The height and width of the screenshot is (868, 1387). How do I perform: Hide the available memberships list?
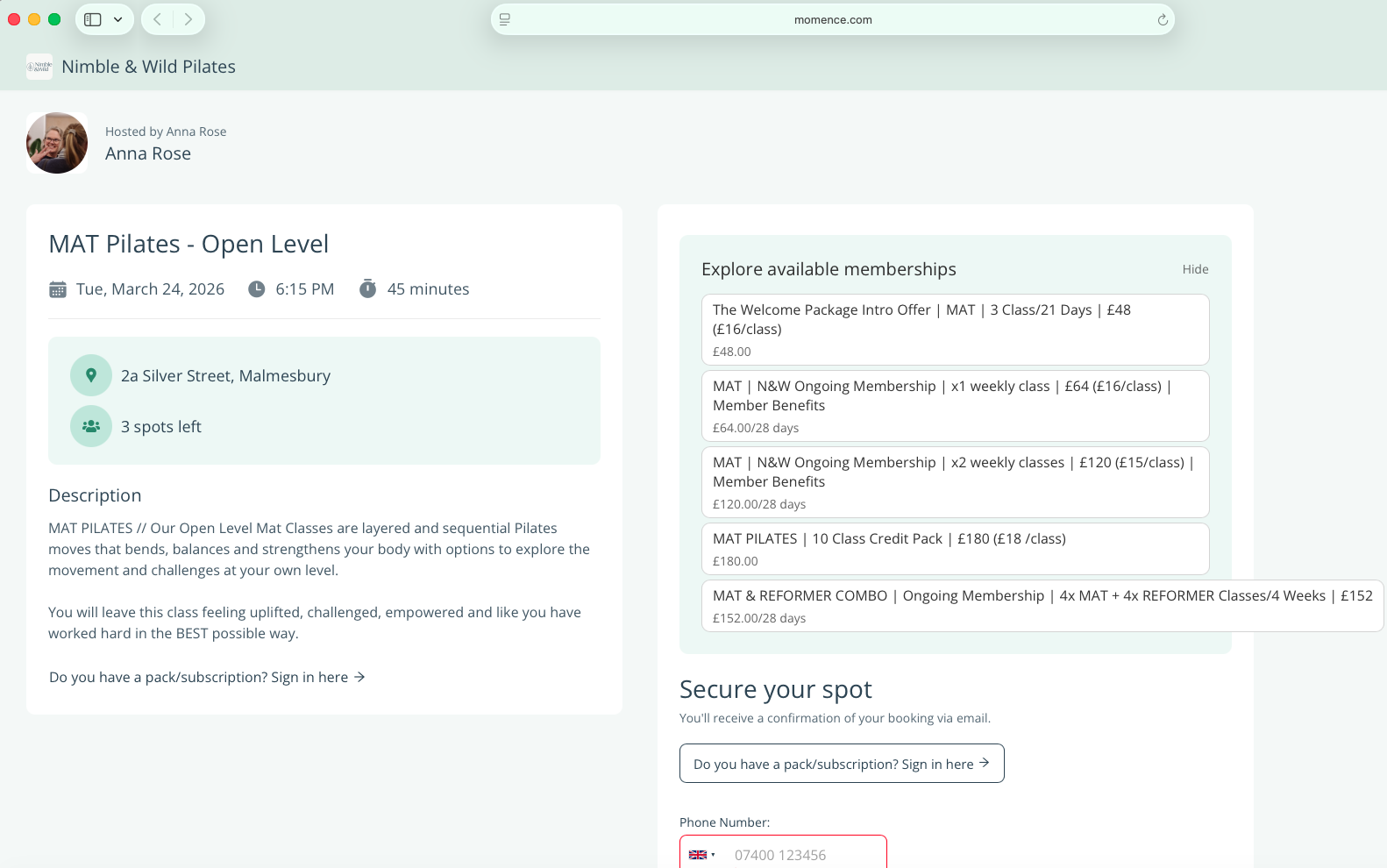pos(1195,269)
